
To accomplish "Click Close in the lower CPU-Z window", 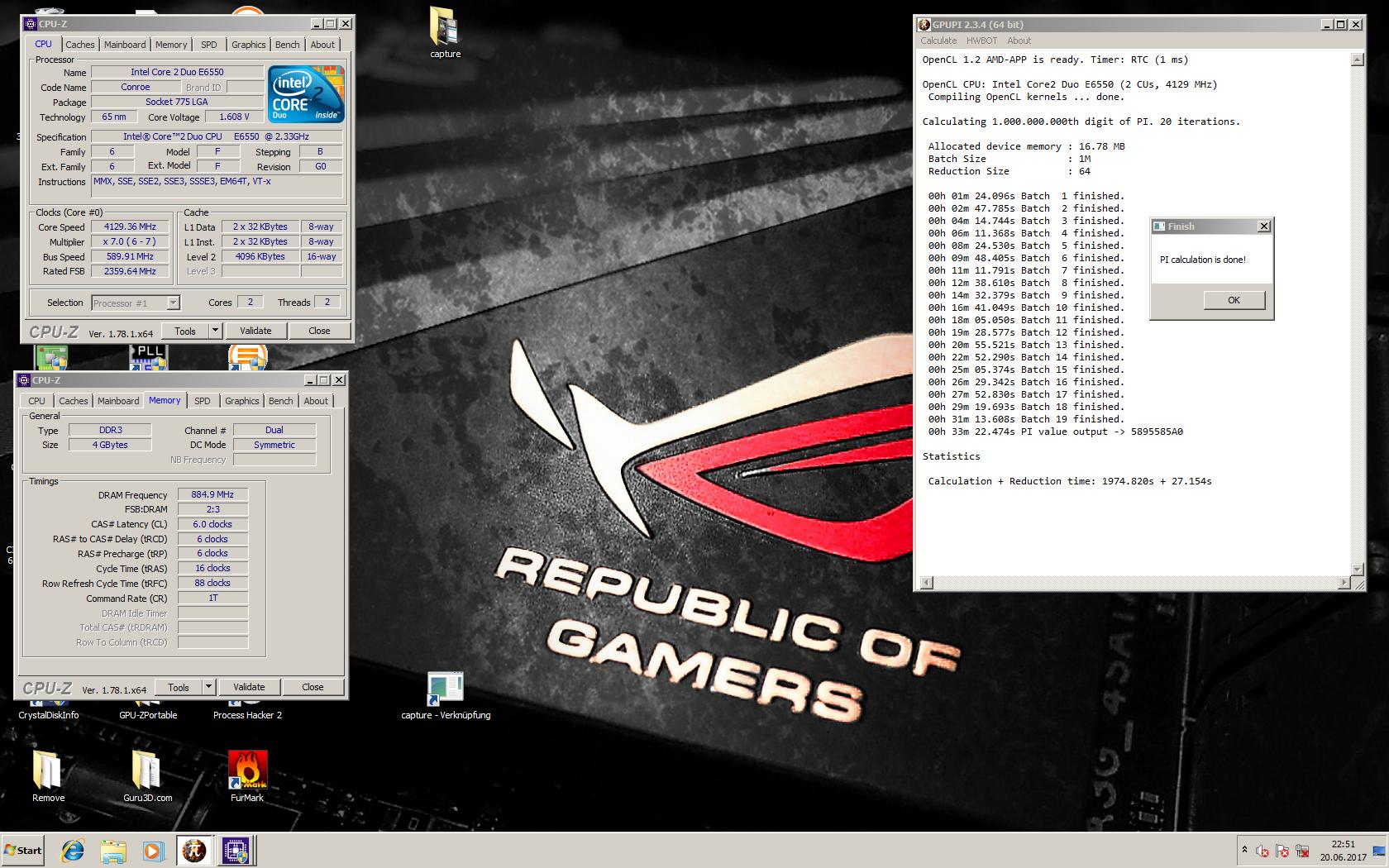I will click(313, 687).
